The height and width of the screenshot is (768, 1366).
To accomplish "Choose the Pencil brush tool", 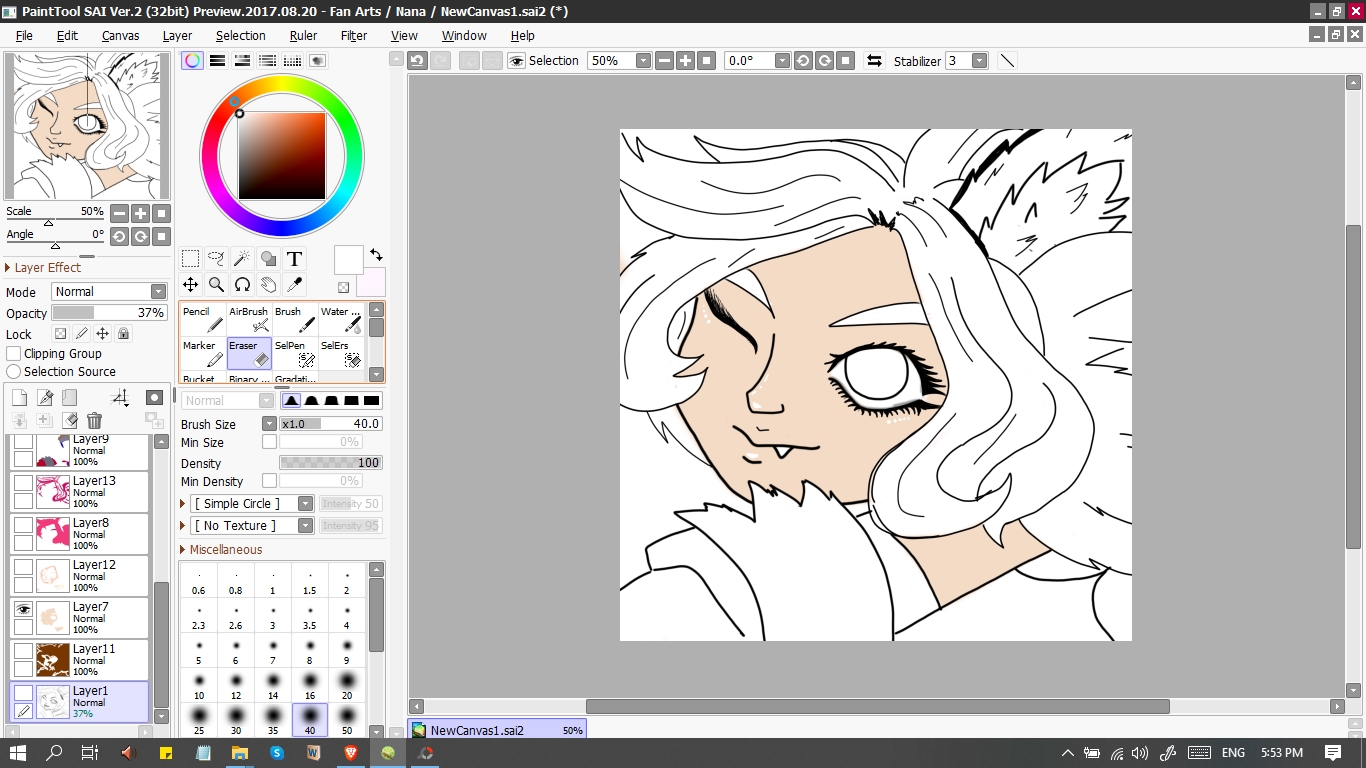I will coord(203,320).
